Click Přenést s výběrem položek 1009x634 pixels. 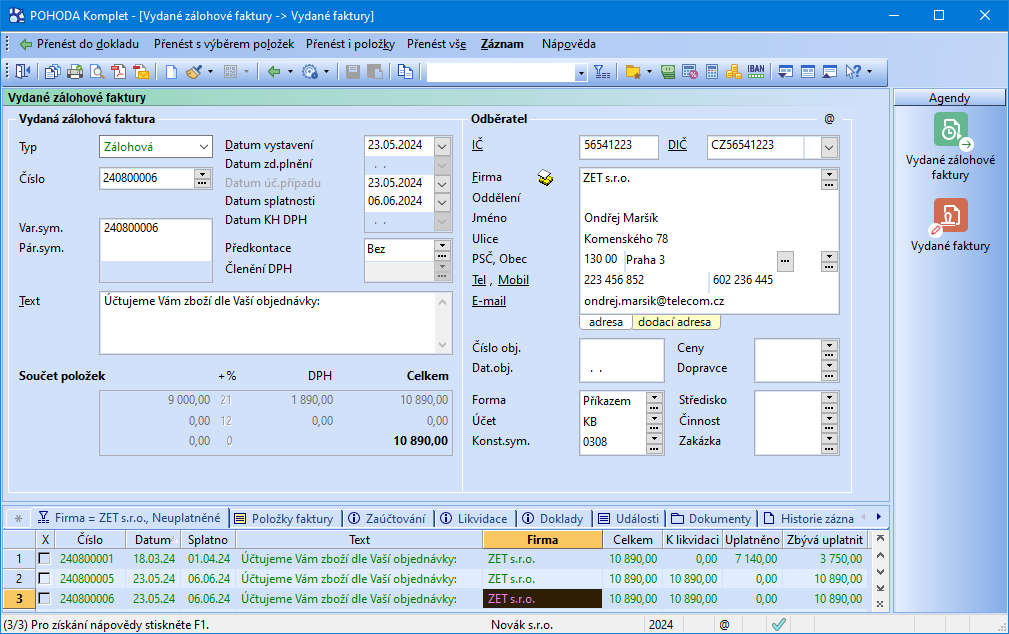tap(224, 44)
